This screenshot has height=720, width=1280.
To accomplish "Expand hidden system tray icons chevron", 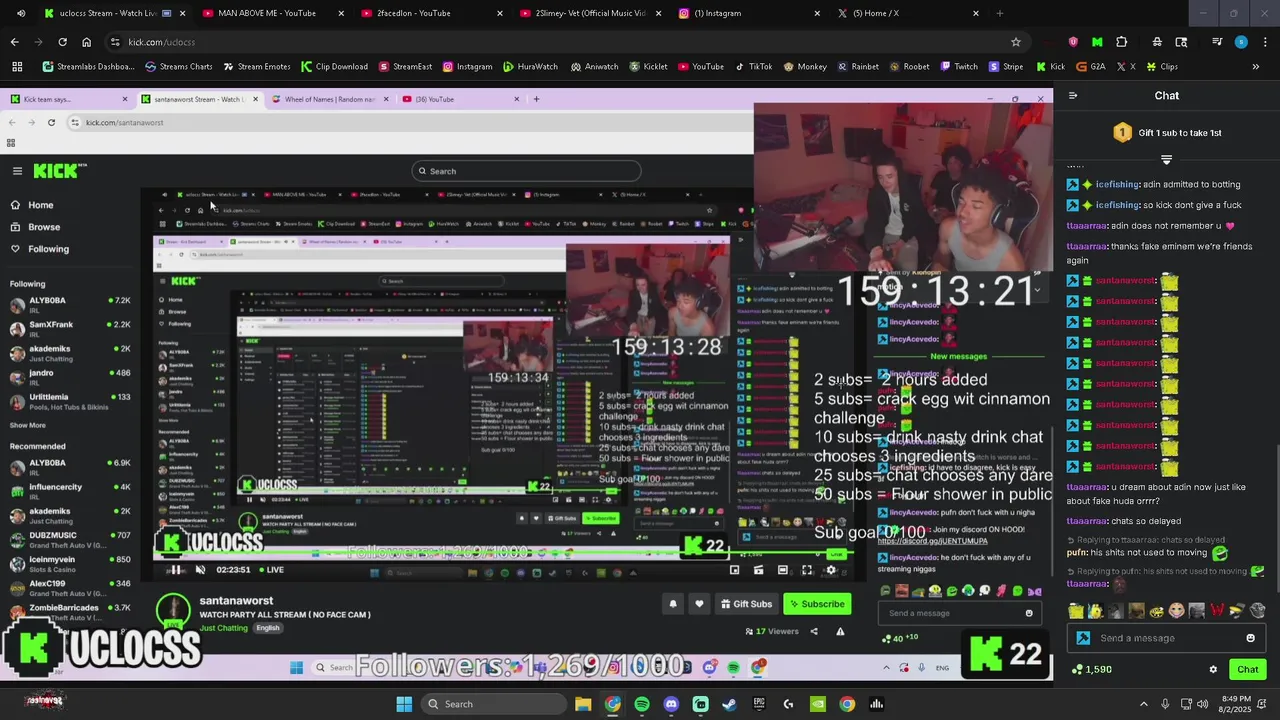I will [1144, 704].
